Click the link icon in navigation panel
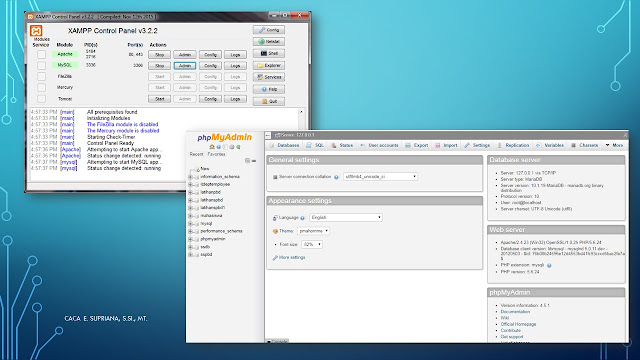Screen dimensions: 640x360 254,161
